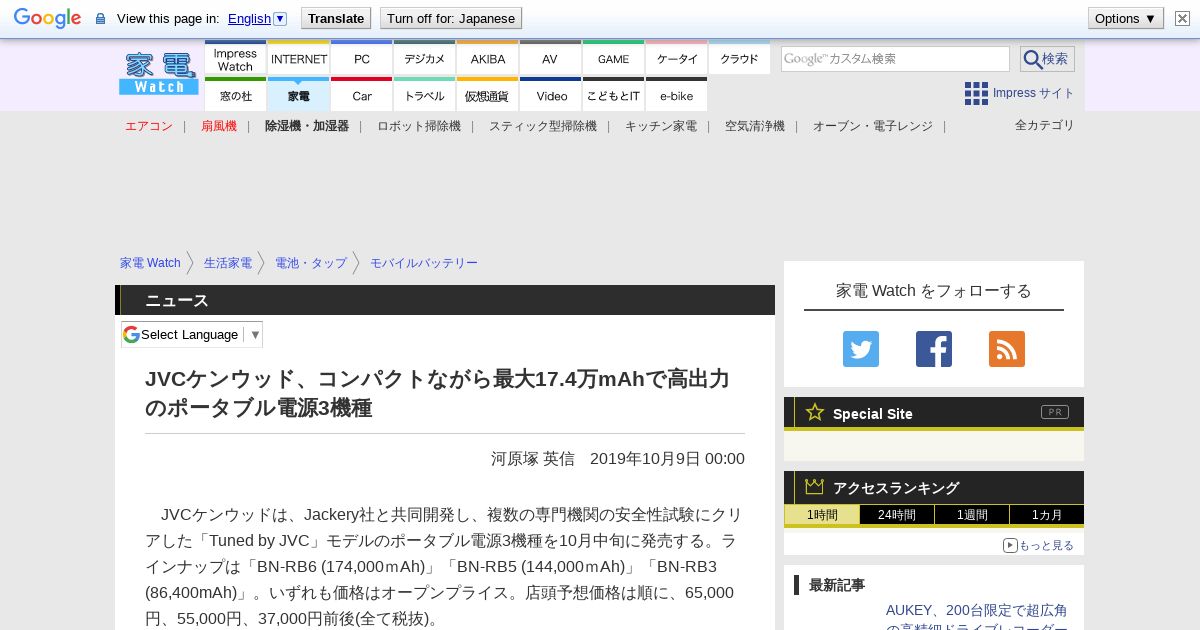Open the GAME tab
Screen dimensions: 1200x630
click(614, 59)
